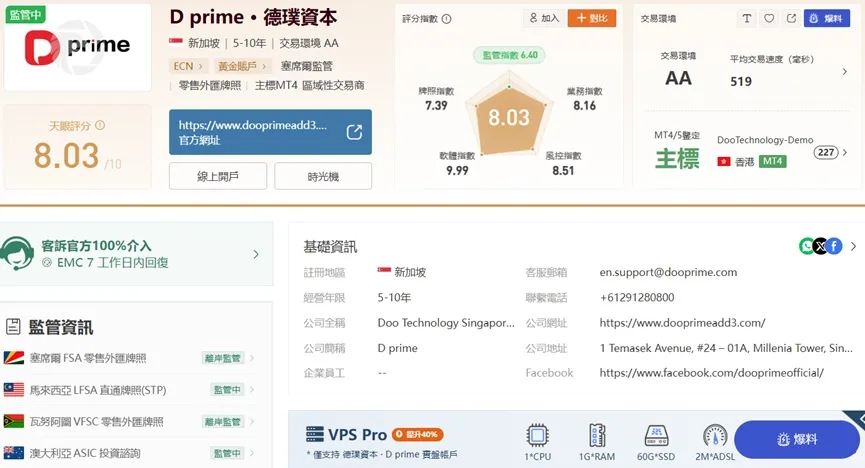The height and width of the screenshot is (468, 865).
Task: Open the ECN tag
Action: (188, 66)
